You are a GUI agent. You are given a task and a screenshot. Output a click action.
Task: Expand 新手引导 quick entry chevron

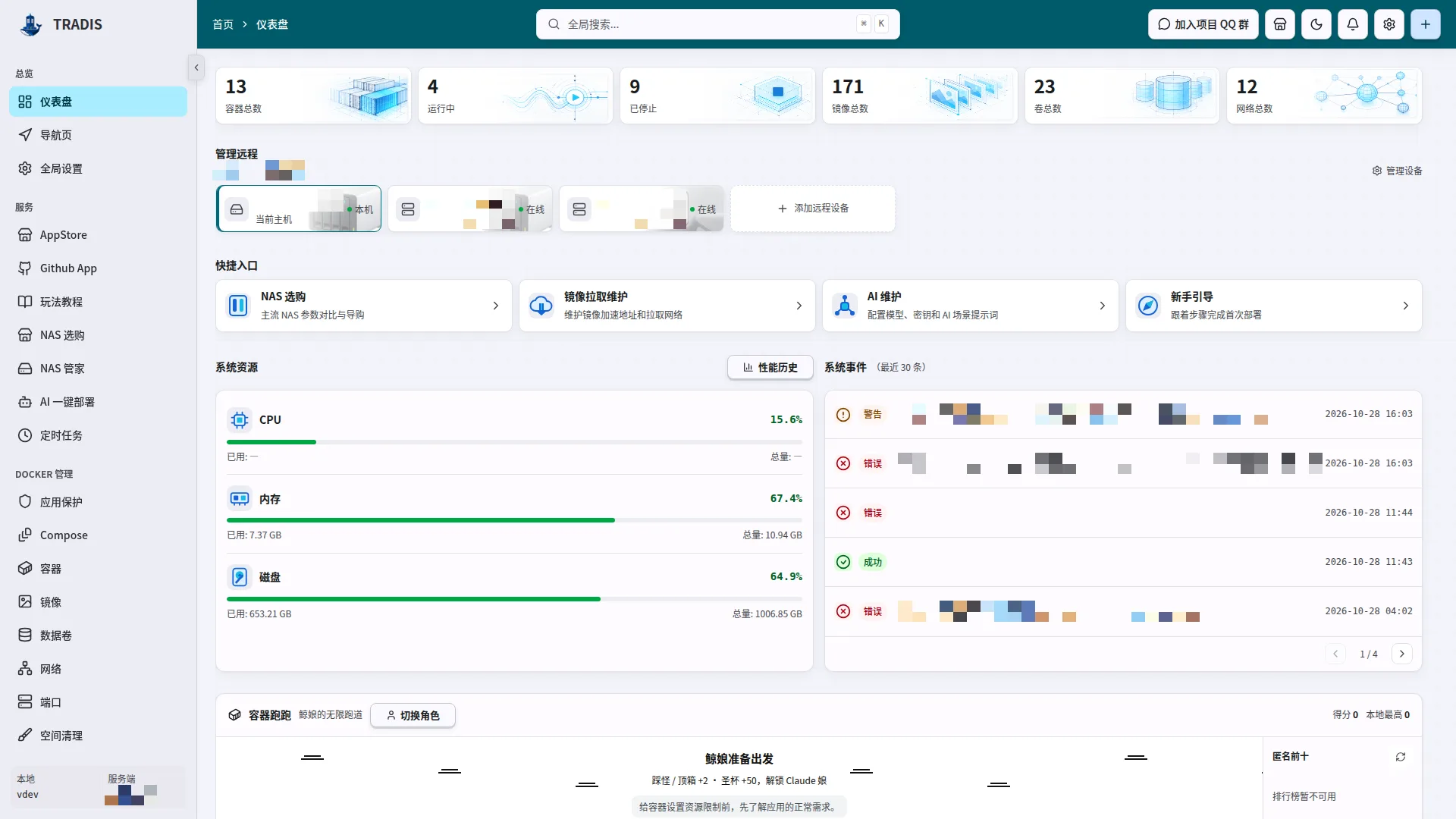[1406, 306]
